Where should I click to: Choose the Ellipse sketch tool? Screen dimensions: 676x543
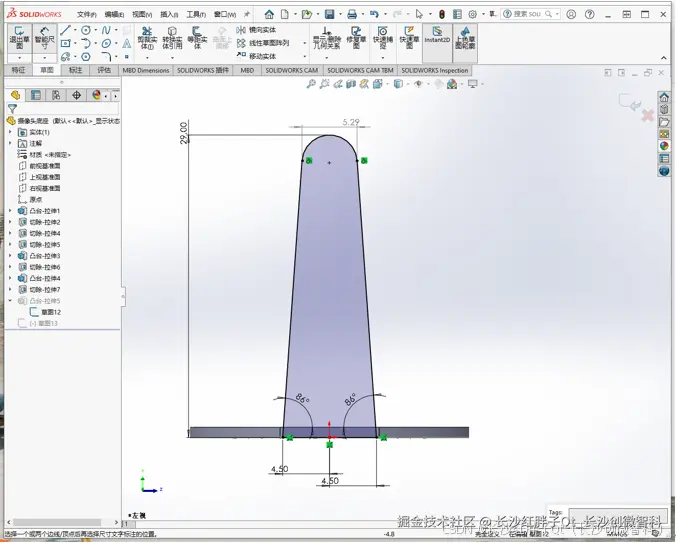click(x=106, y=43)
